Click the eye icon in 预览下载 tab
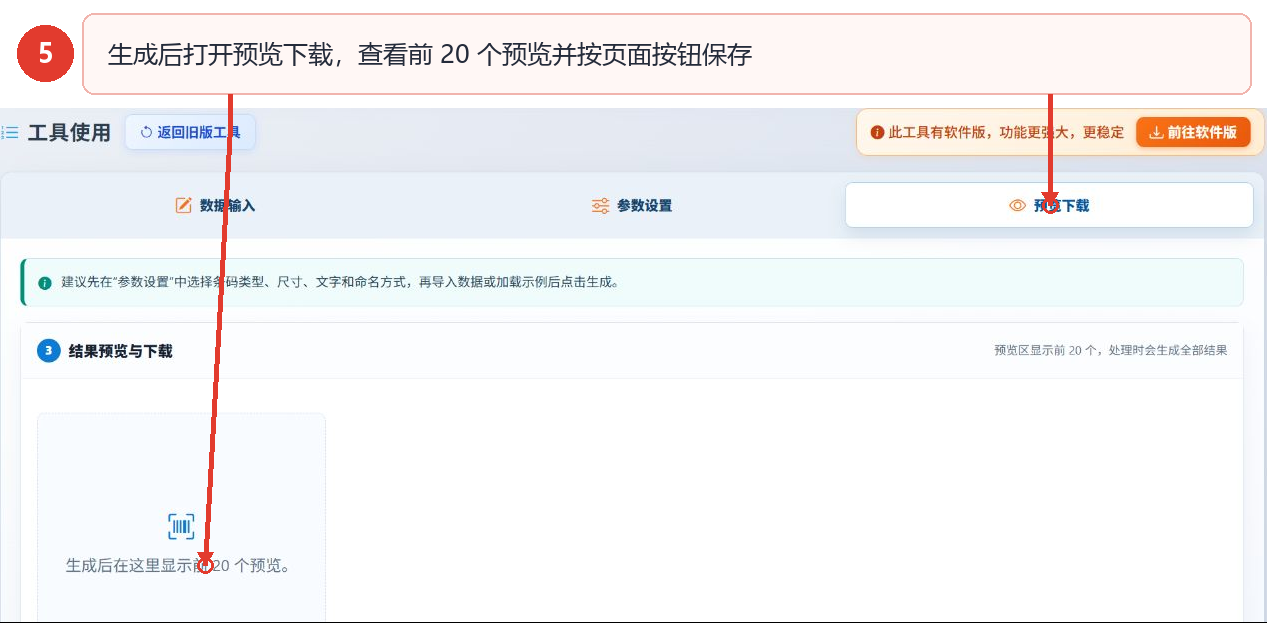Image resolution: width=1267 pixels, height=623 pixels. [1018, 205]
